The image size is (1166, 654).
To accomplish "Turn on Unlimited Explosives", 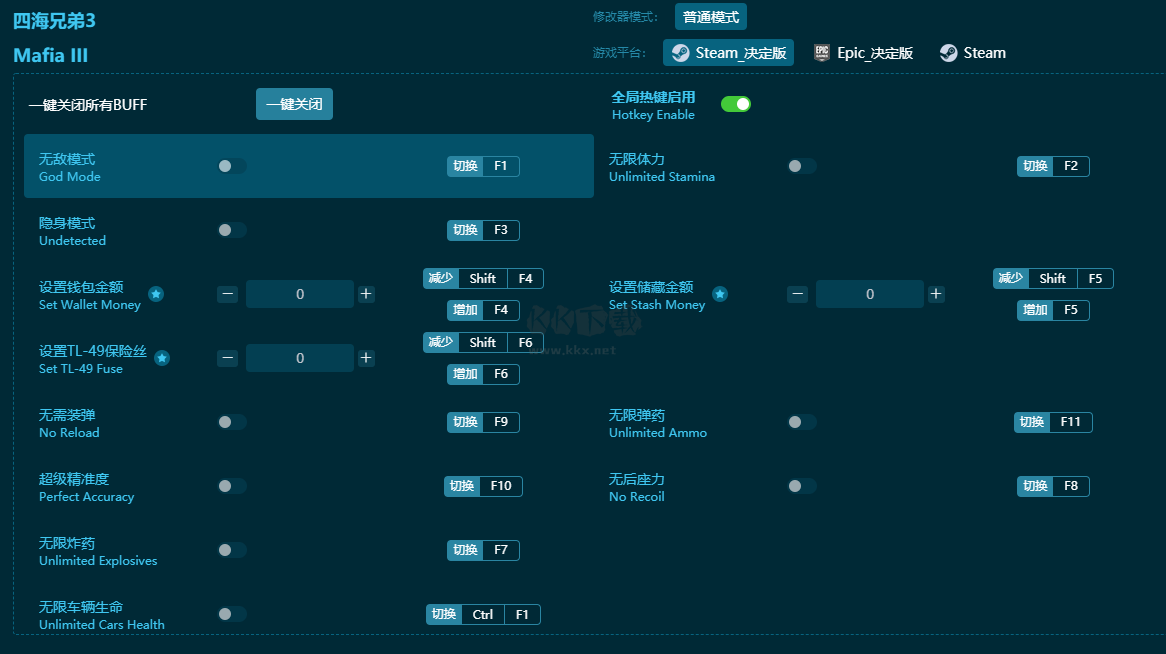I will (232, 550).
